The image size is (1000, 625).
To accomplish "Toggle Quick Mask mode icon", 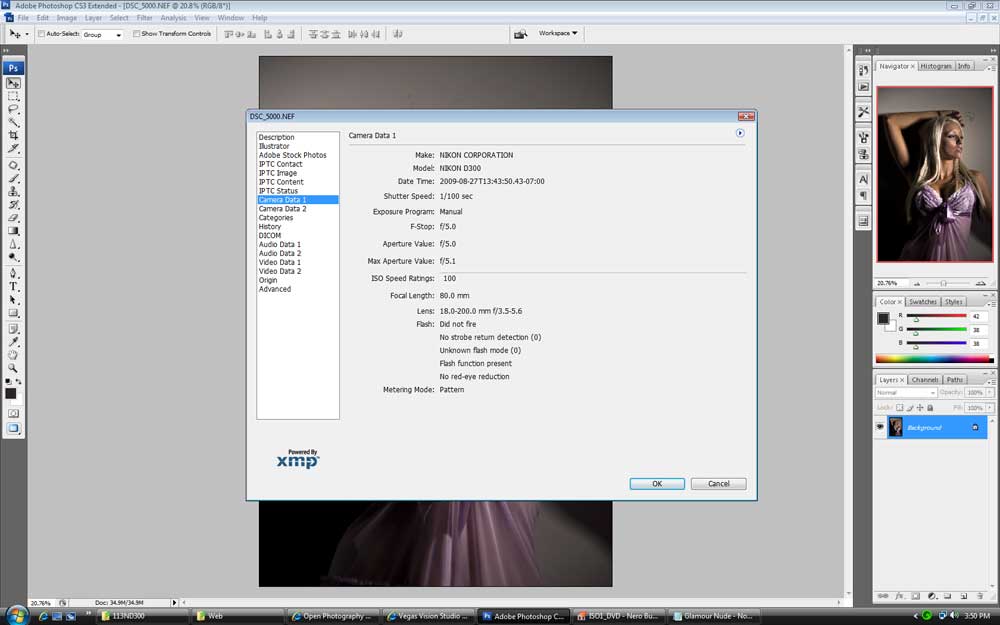I will [x=13, y=413].
